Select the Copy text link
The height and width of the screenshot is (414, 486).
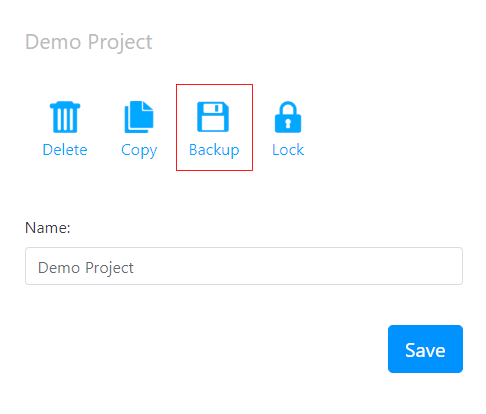pos(139,150)
